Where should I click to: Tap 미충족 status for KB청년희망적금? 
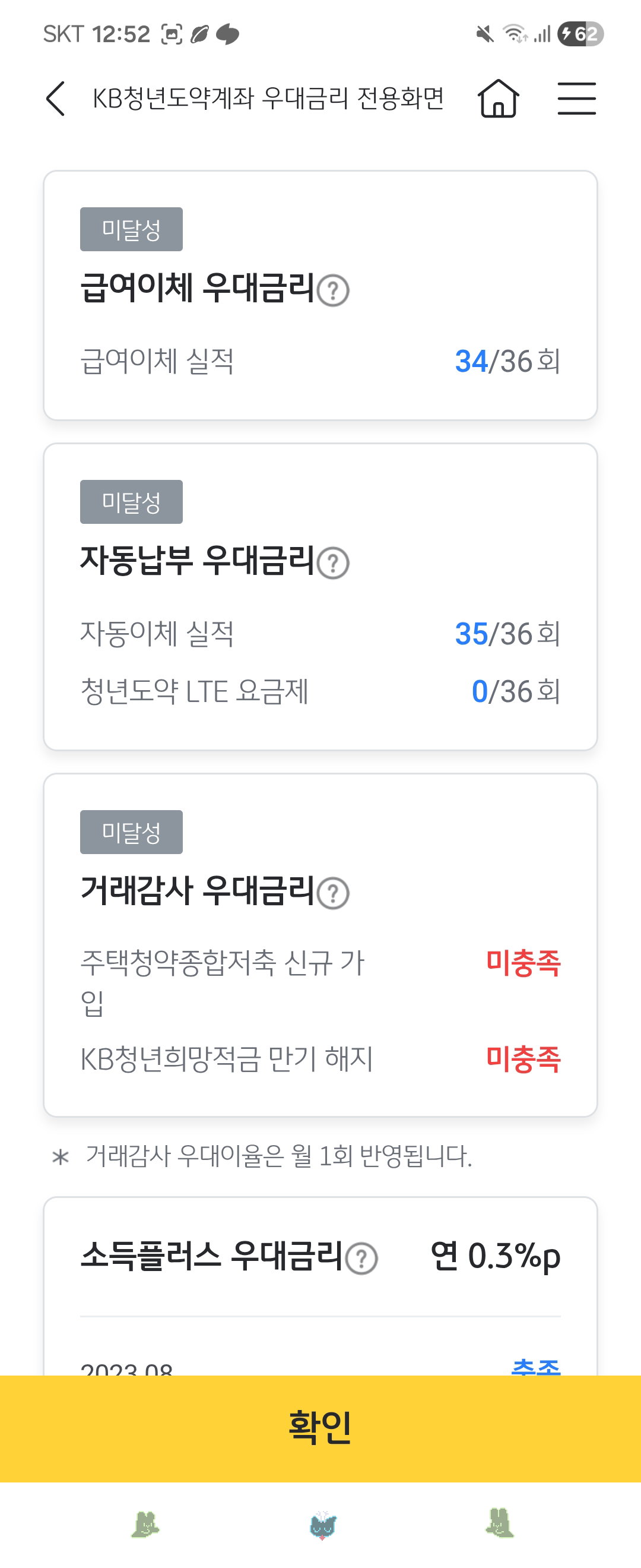click(523, 1059)
